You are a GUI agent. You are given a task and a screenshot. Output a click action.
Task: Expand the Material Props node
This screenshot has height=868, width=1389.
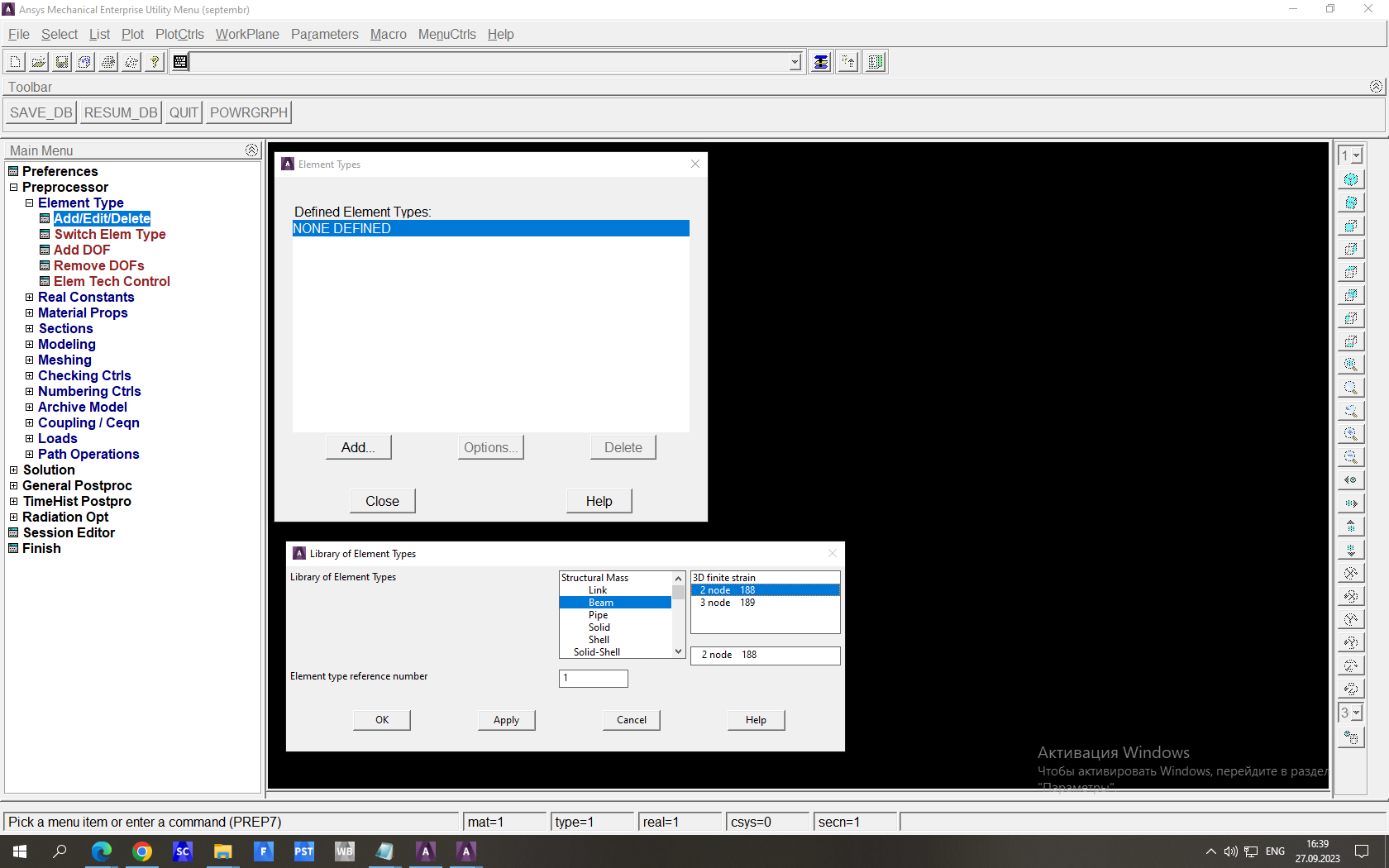[x=29, y=313]
